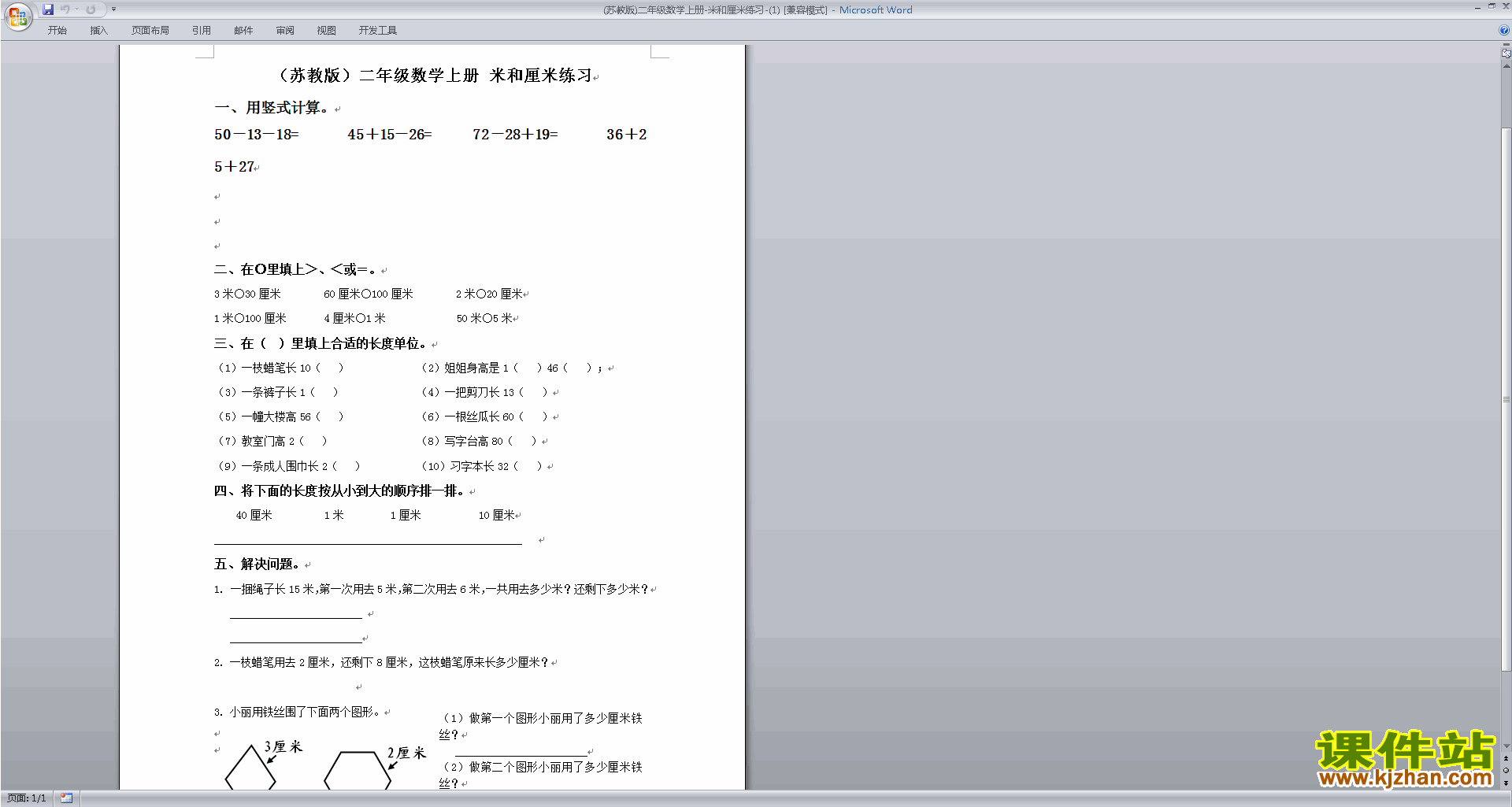Click question (1) 做第一个图形小丽用了多少厘米铁丝
The width and height of the screenshot is (1512, 807).
click(x=541, y=726)
